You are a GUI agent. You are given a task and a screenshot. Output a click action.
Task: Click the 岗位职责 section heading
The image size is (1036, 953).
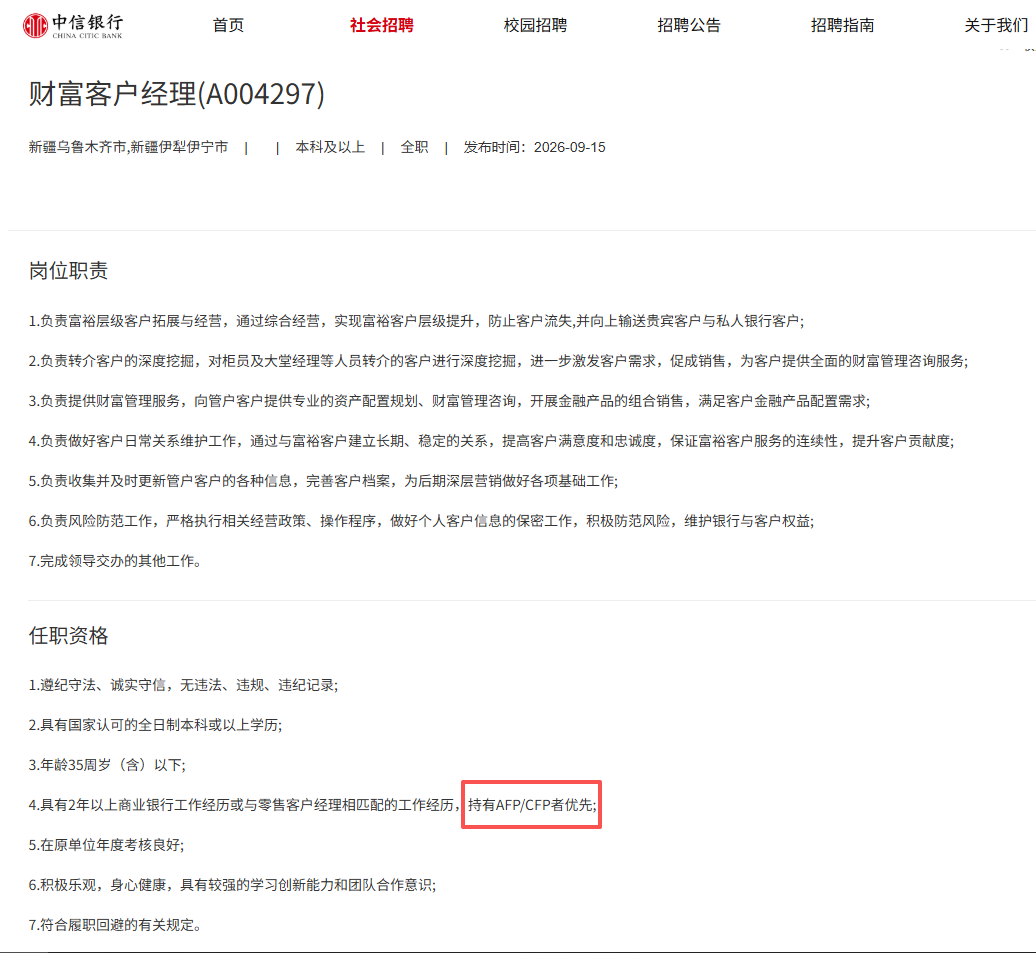(69, 271)
